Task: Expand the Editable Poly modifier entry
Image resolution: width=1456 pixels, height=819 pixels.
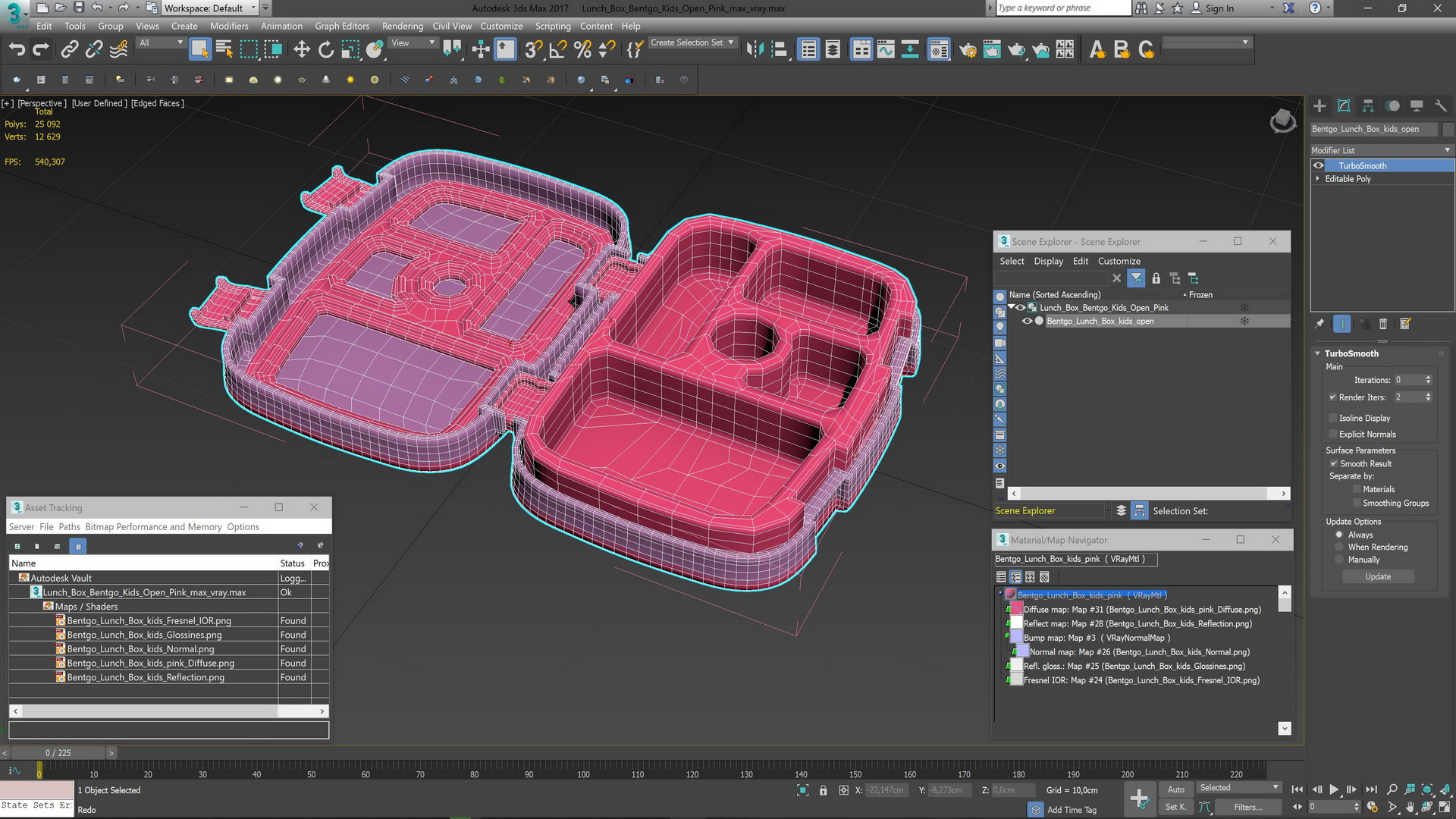Action: tap(1318, 179)
